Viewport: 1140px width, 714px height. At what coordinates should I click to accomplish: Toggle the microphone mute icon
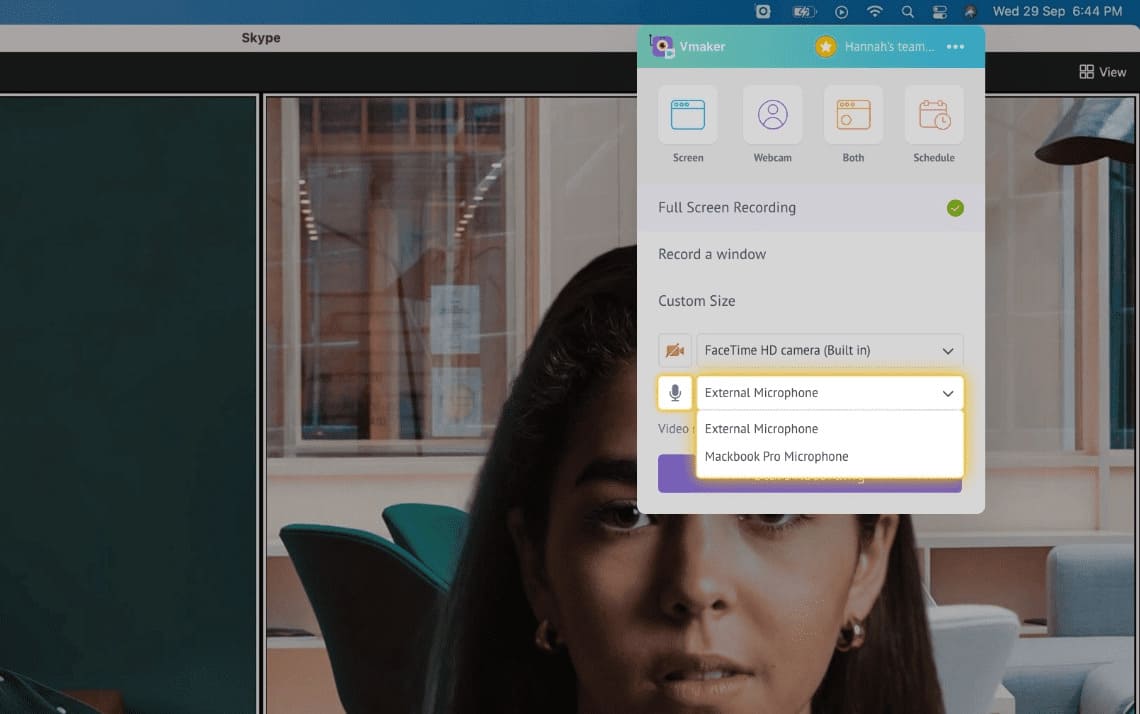(x=675, y=393)
